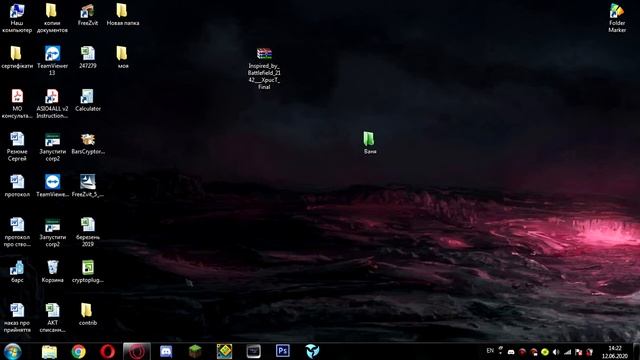Open the green Банк folder

[369, 143]
